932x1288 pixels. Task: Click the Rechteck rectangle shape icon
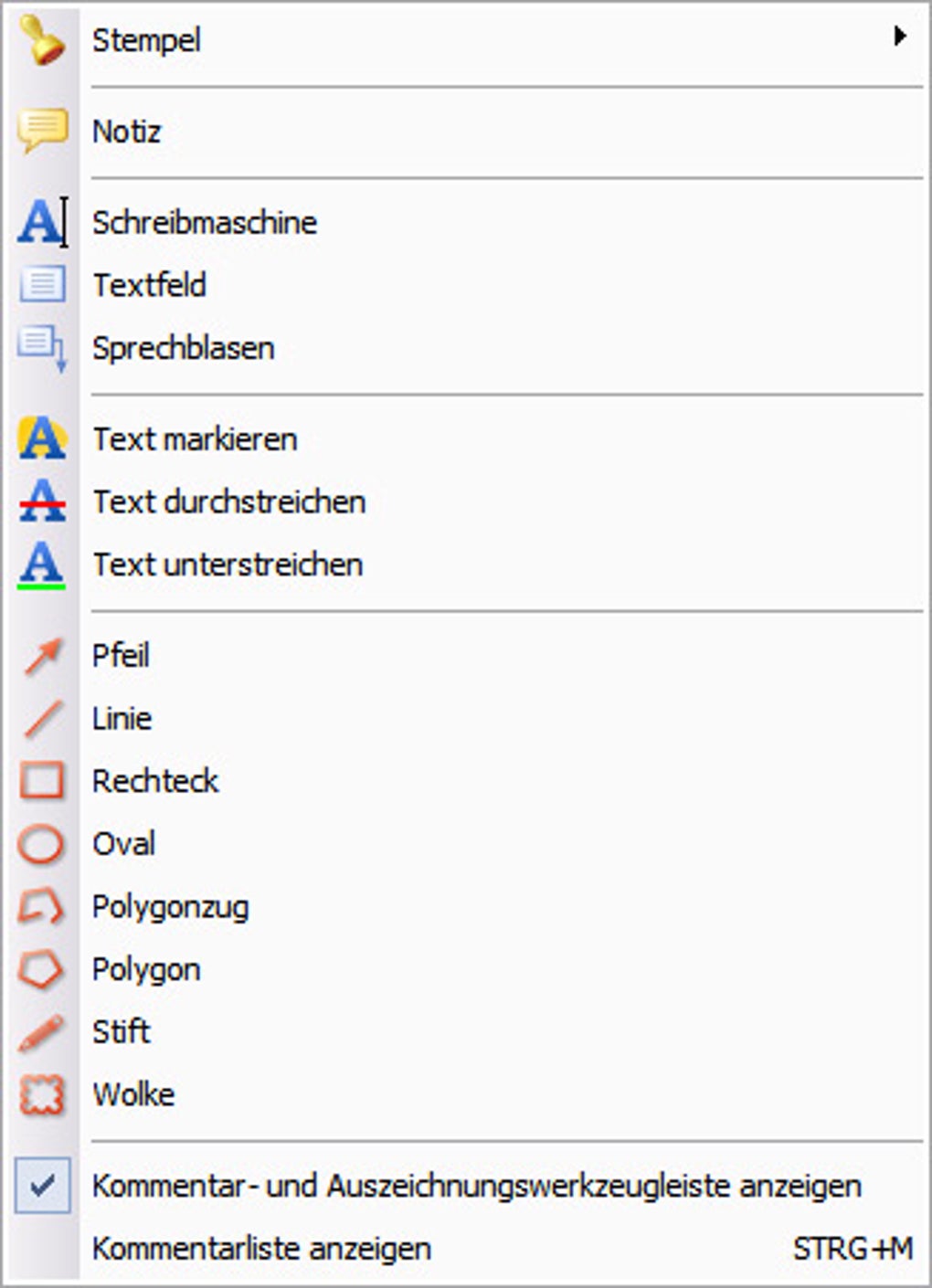click(42, 781)
